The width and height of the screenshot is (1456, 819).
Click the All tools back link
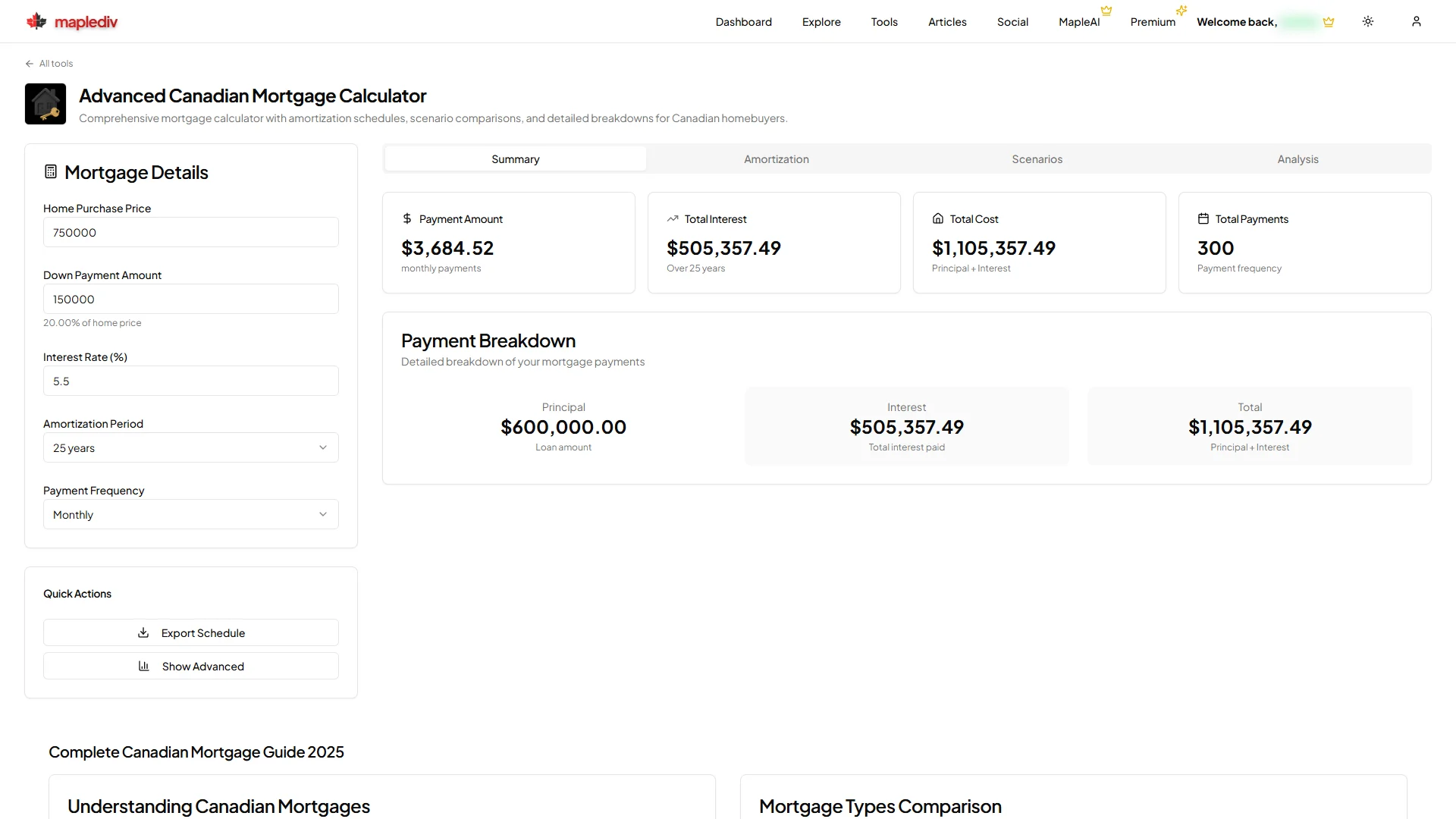[x=49, y=64]
